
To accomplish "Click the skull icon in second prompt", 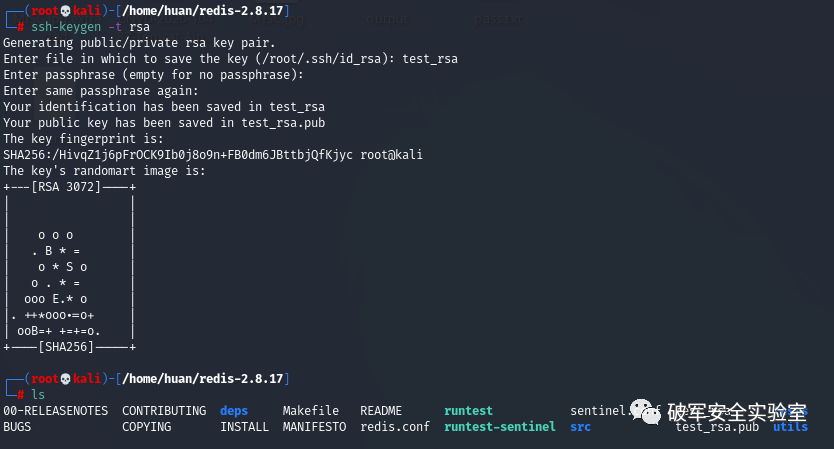I will 65,379.
